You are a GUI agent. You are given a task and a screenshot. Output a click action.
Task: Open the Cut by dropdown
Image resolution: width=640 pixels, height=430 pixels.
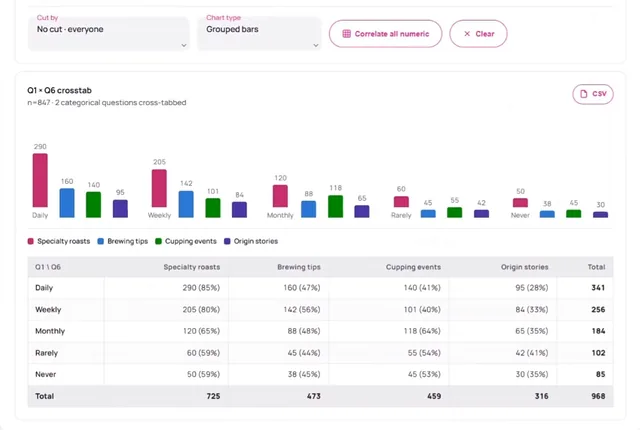[x=109, y=33]
